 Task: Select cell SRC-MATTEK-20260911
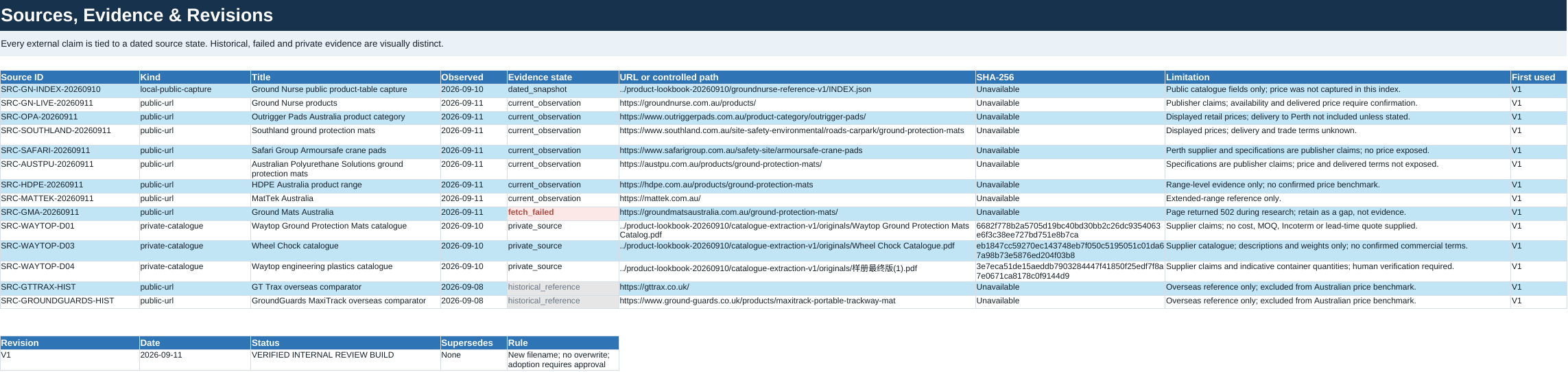69,199
